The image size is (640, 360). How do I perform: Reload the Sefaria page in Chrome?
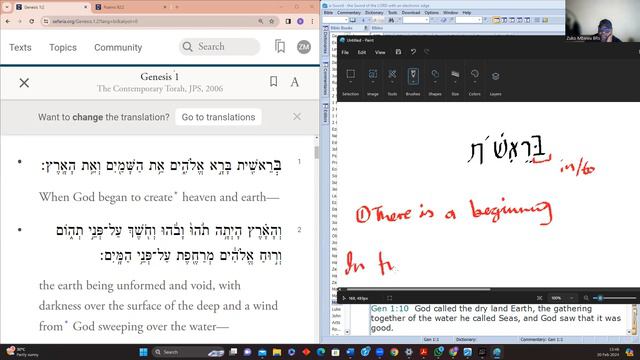pos(31,21)
